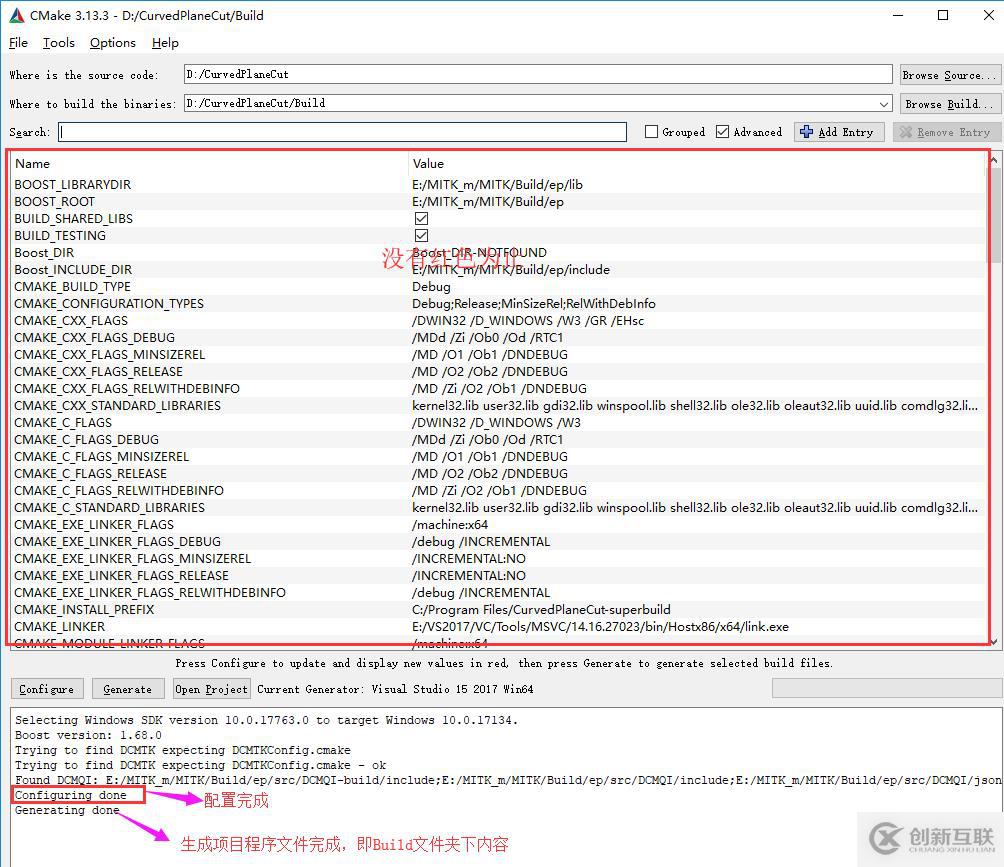Viewport: 1004px width, 867px height.
Task: Uncheck the BUILD_TESTING option
Action: click(x=421, y=235)
